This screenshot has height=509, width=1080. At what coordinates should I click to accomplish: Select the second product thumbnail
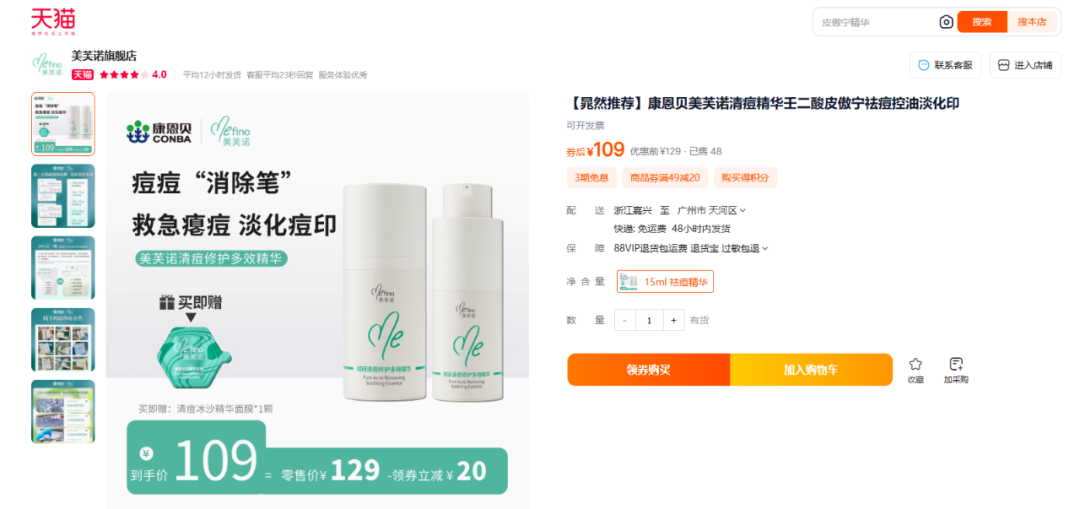pyautogui.click(x=63, y=196)
